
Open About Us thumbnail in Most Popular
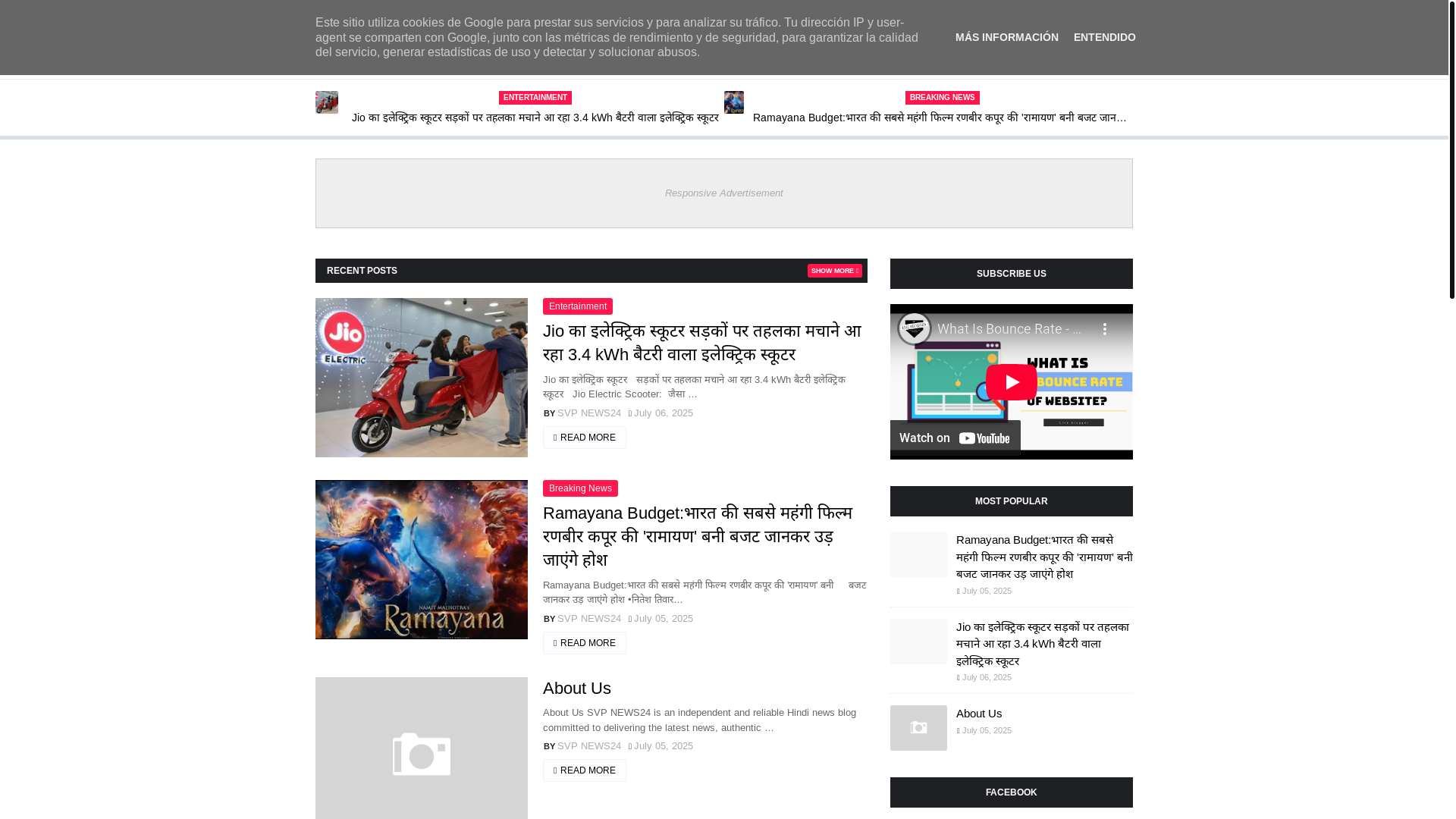pyautogui.click(x=918, y=728)
